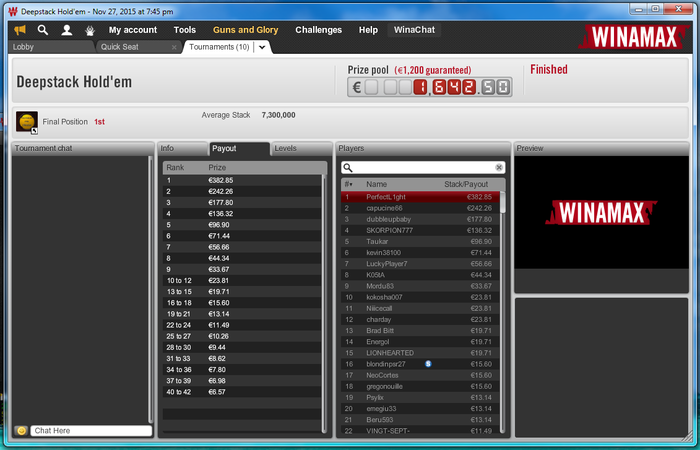Open WinaChat
Viewport: 700px width, 450px height.
click(x=414, y=30)
